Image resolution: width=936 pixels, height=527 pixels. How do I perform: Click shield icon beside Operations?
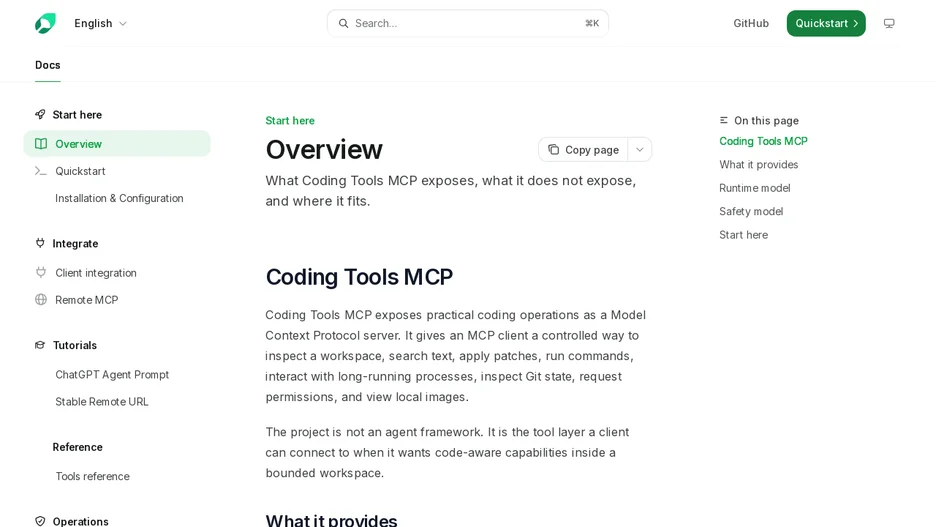[x=40, y=521]
